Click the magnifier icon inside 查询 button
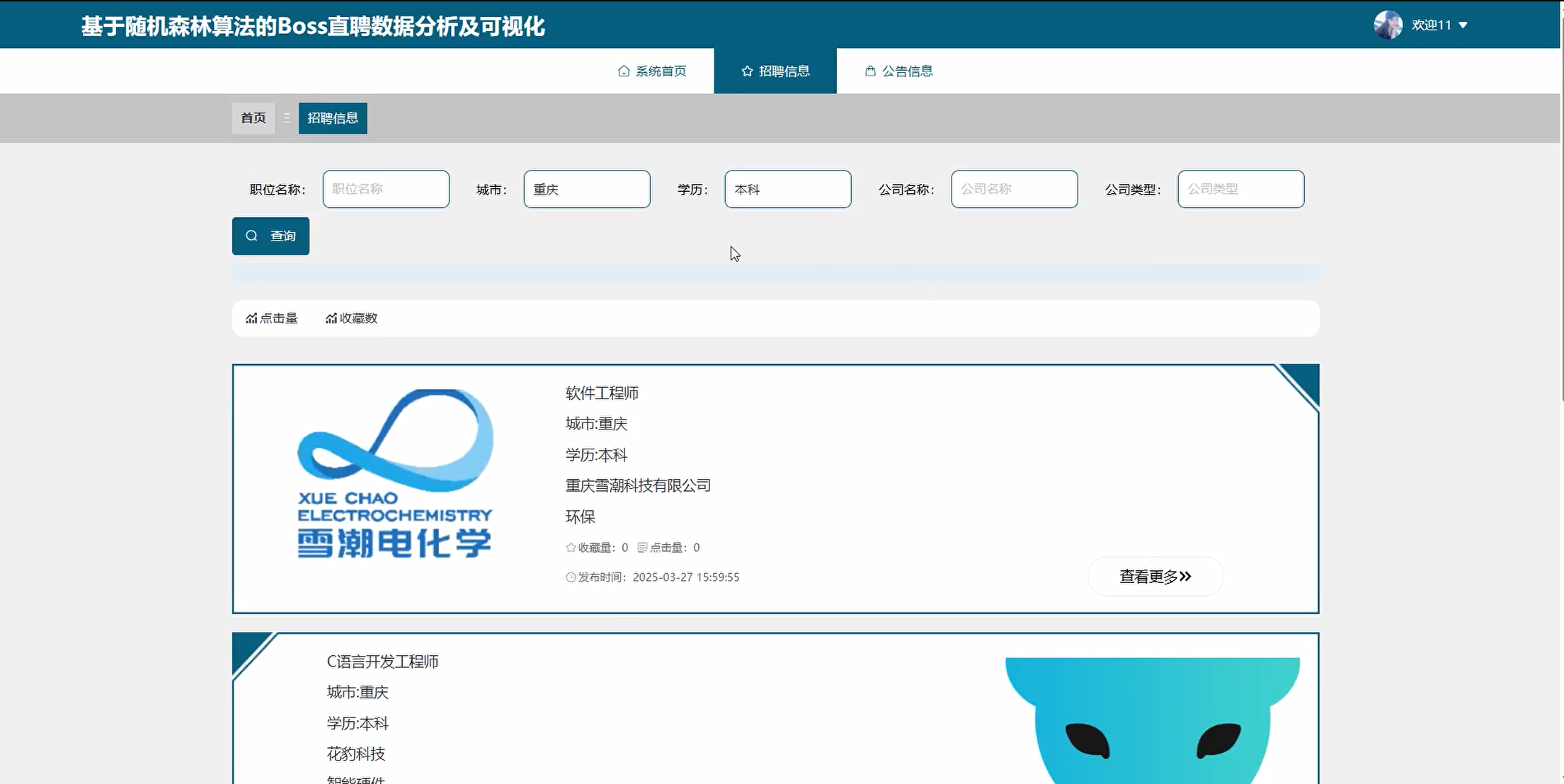 coord(252,236)
